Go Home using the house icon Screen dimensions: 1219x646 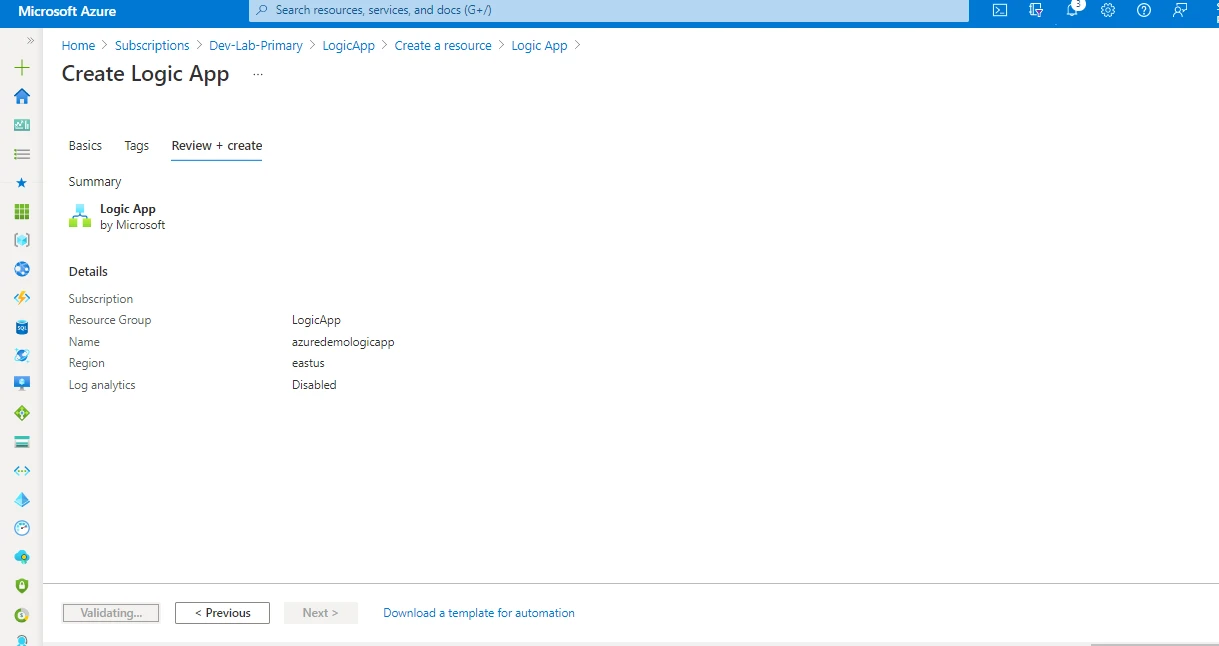21,96
